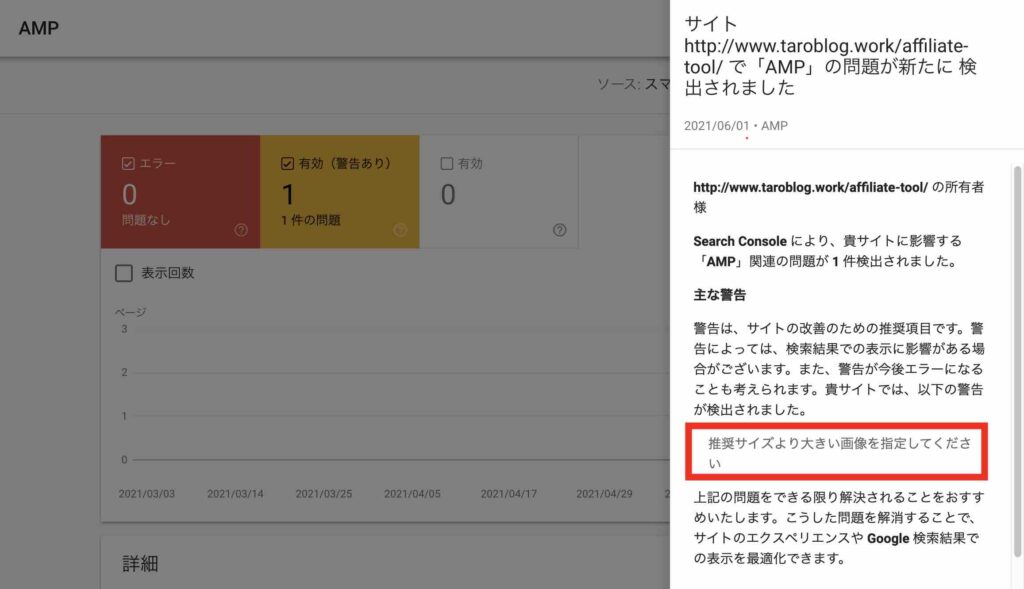Open help icon on the 有効 card
1024x589 pixels.
(560, 230)
